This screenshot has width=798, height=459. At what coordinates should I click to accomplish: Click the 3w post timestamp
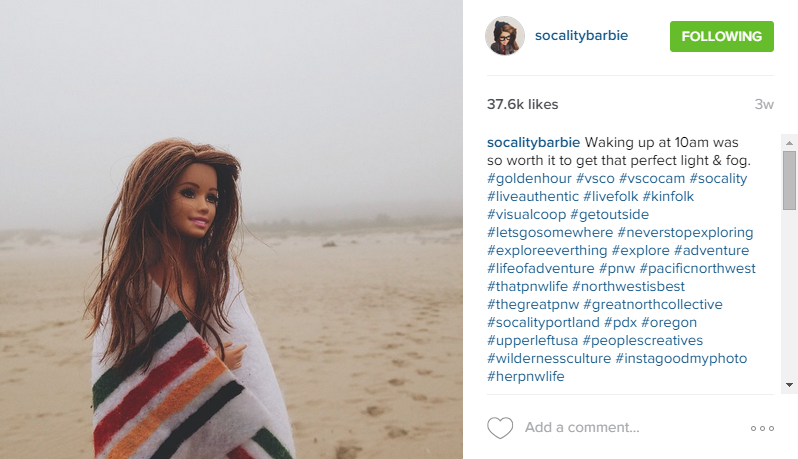(x=764, y=104)
